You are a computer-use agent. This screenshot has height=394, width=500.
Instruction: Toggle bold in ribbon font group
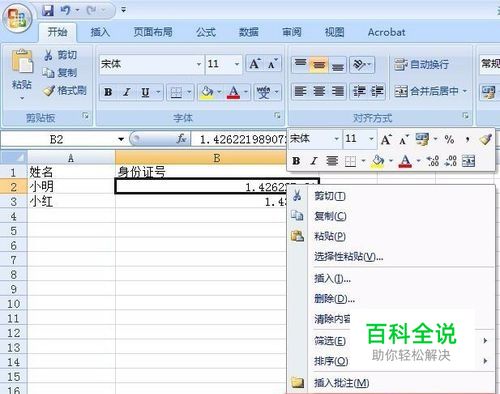click(108, 92)
